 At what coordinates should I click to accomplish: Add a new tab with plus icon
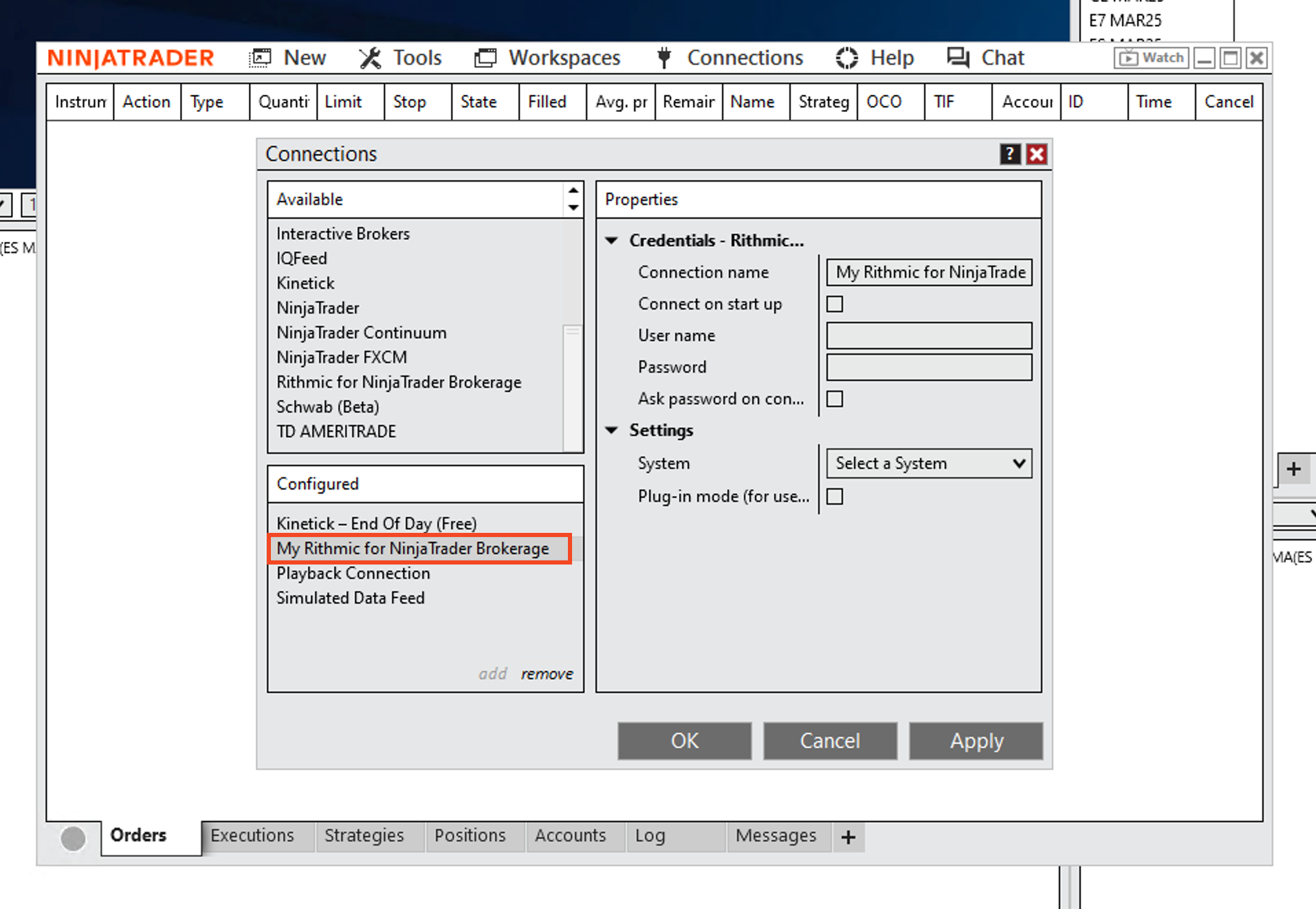848,837
